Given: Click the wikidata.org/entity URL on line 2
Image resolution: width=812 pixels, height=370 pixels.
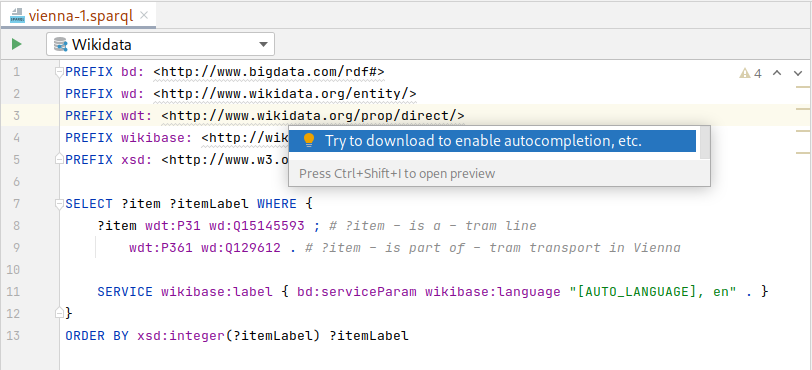Looking at the screenshot, I should click(285, 94).
